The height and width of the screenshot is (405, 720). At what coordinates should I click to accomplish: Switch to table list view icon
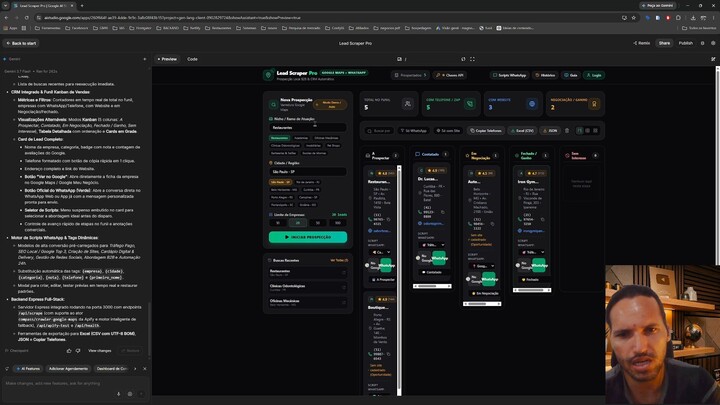click(x=587, y=130)
